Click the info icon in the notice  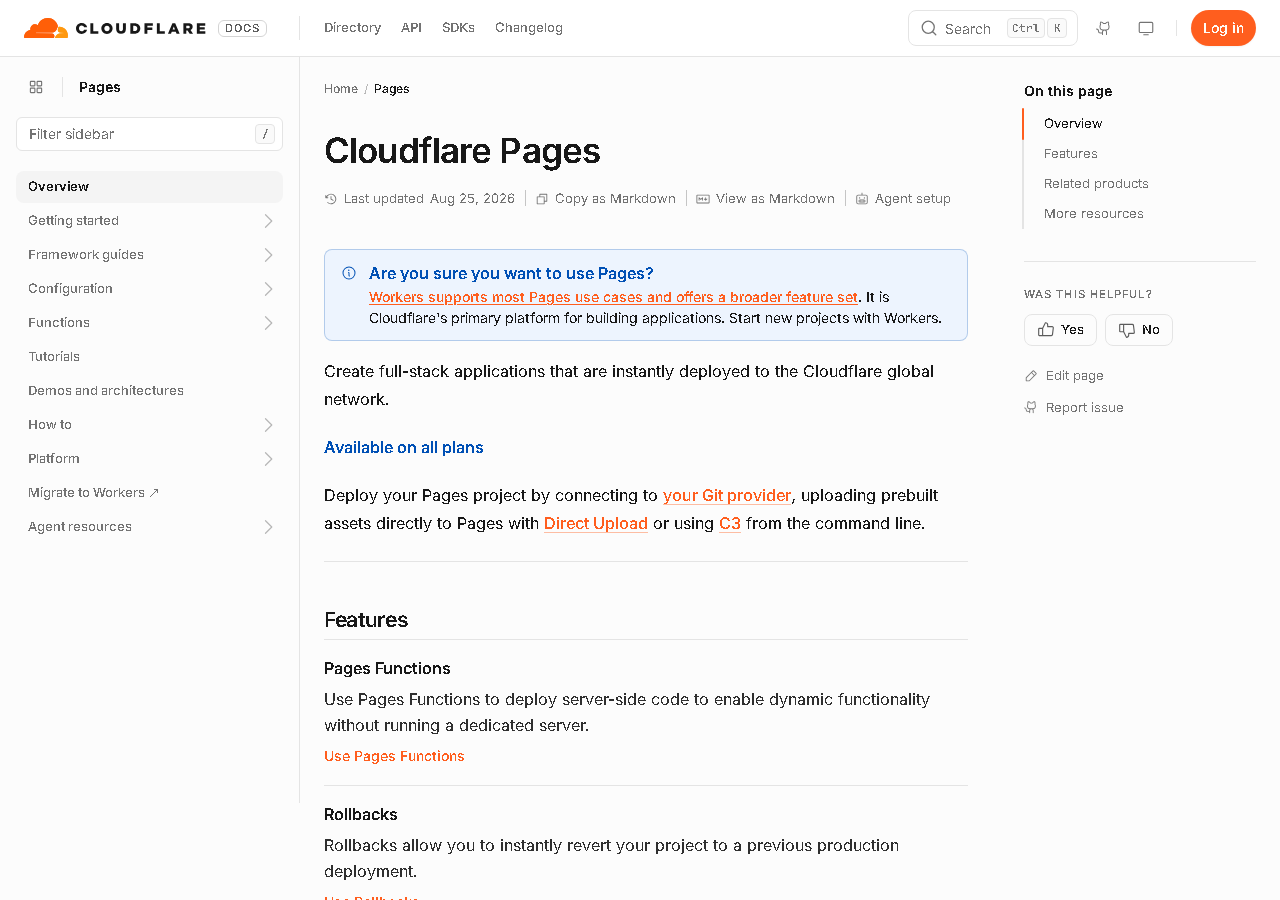pos(349,273)
